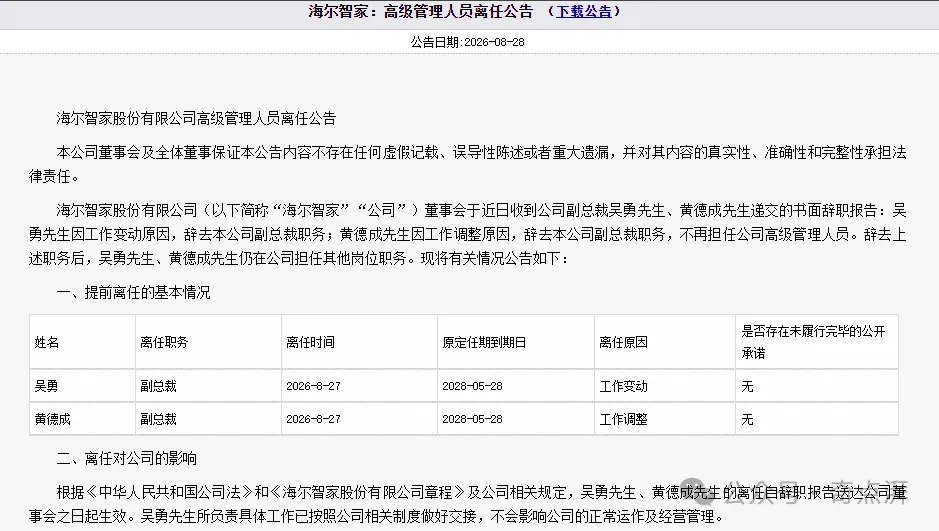Click the paragraph starting 本公司董事会及全体董事保证

pos(468,165)
